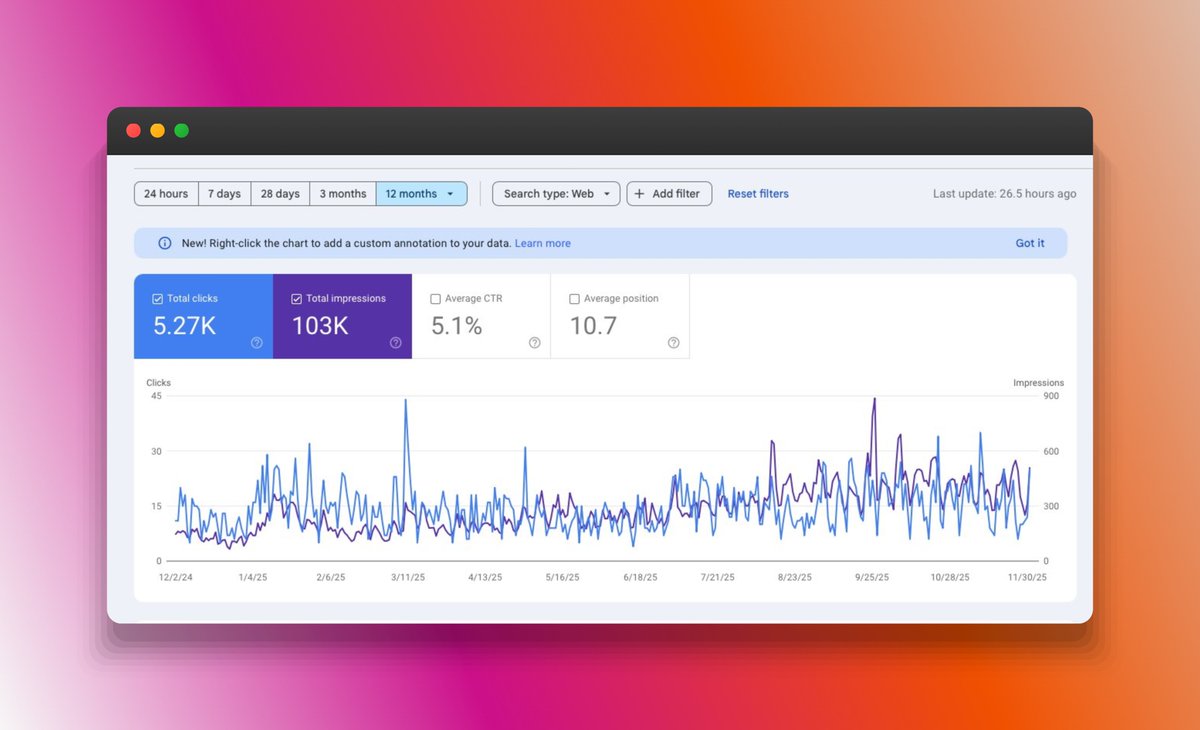
Task: Click the 6/18/25 date label on chart axis
Action: click(x=640, y=577)
